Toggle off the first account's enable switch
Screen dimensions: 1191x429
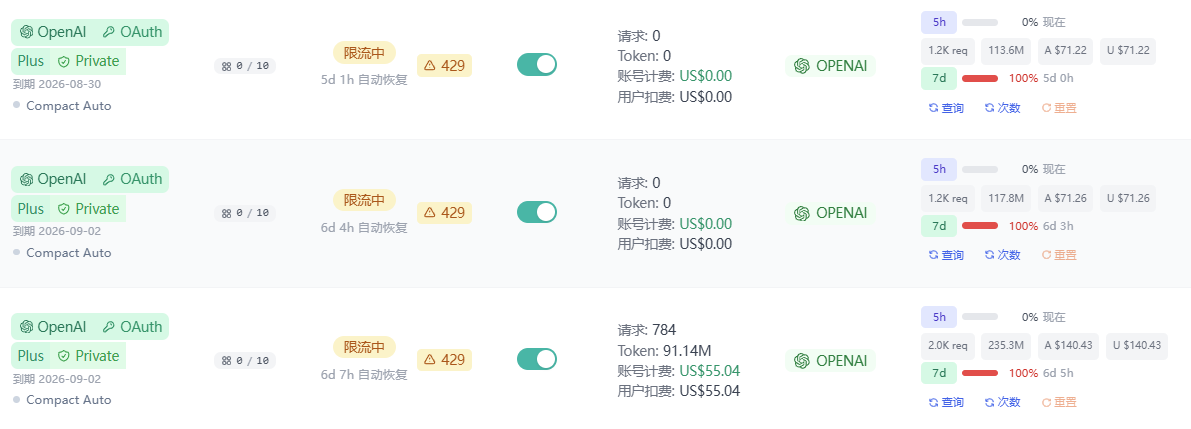[x=537, y=65]
